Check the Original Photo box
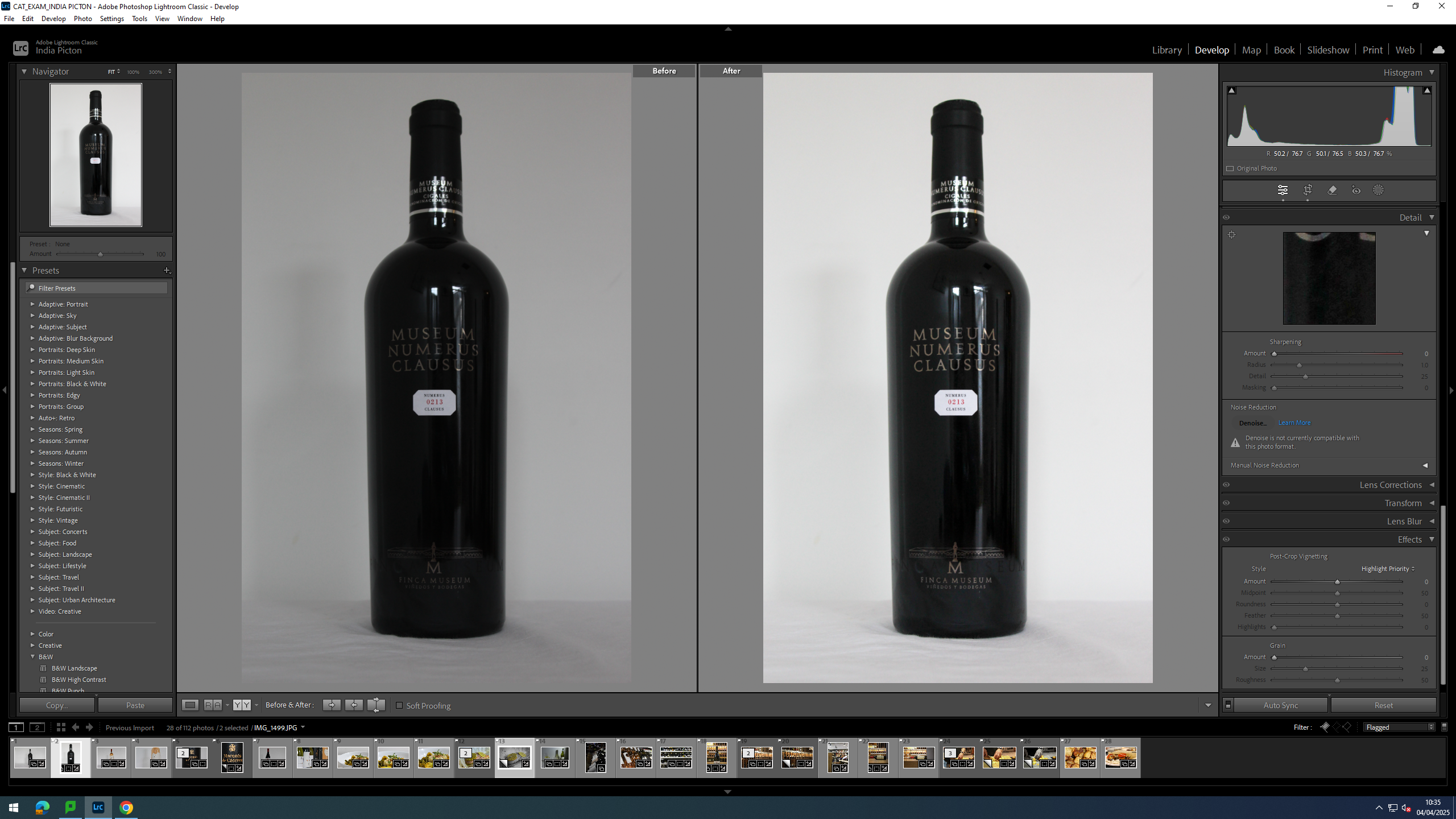The width and height of the screenshot is (1456, 819). pyautogui.click(x=1230, y=168)
